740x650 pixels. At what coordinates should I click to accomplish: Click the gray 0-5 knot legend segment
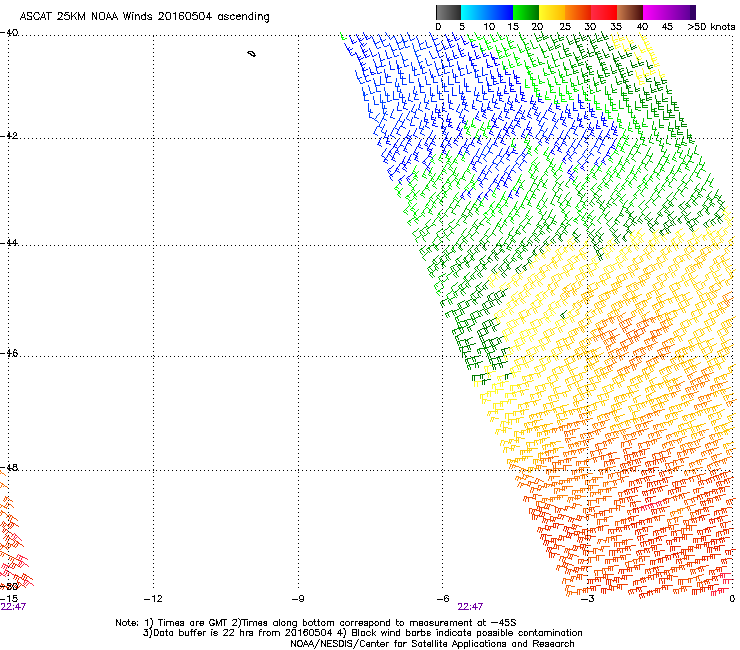[x=448, y=12]
